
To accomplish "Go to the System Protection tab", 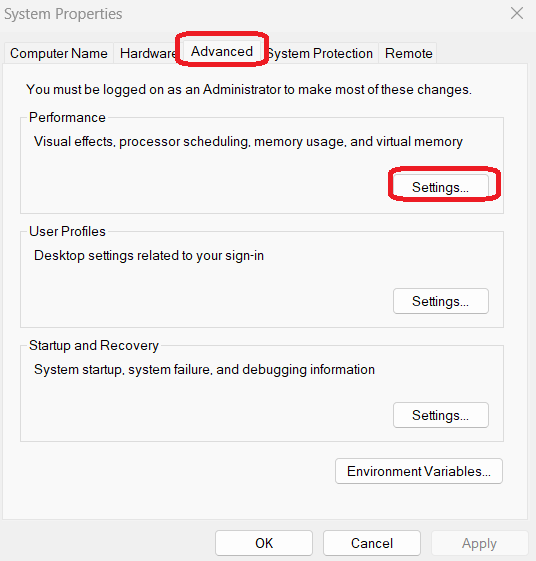I will 320,53.
